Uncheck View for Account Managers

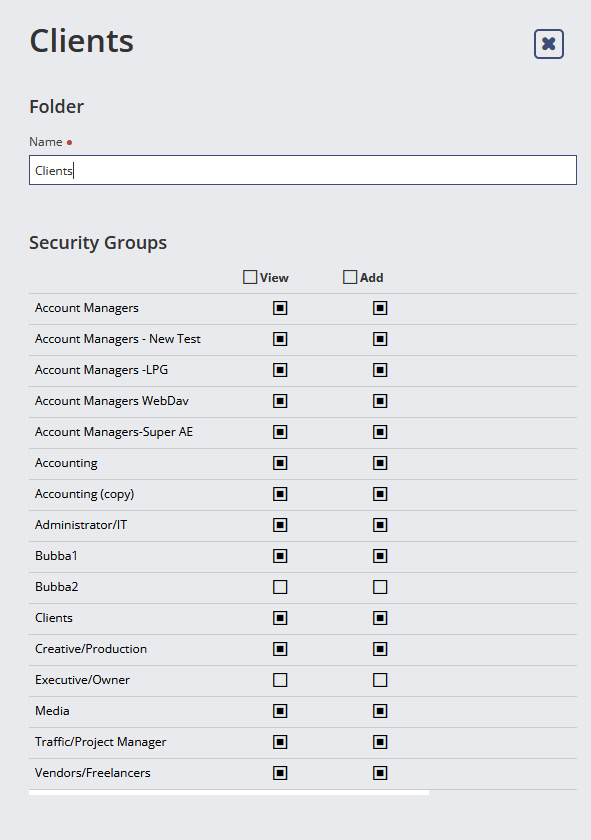(x=280, y=308)
